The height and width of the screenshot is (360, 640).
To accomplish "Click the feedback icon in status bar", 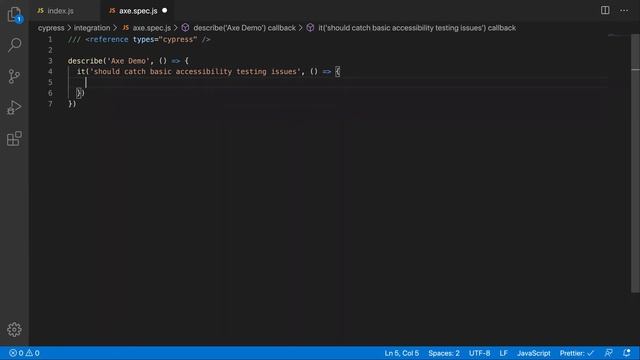I will click(x=608, y=353).
